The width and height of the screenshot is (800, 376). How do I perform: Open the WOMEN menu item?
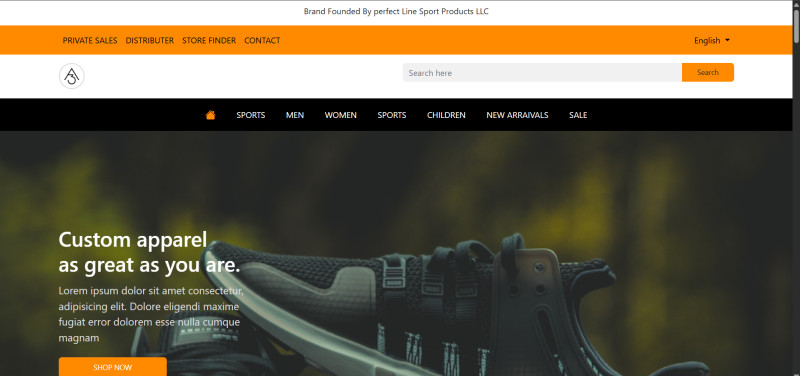[x=341, y=115]
